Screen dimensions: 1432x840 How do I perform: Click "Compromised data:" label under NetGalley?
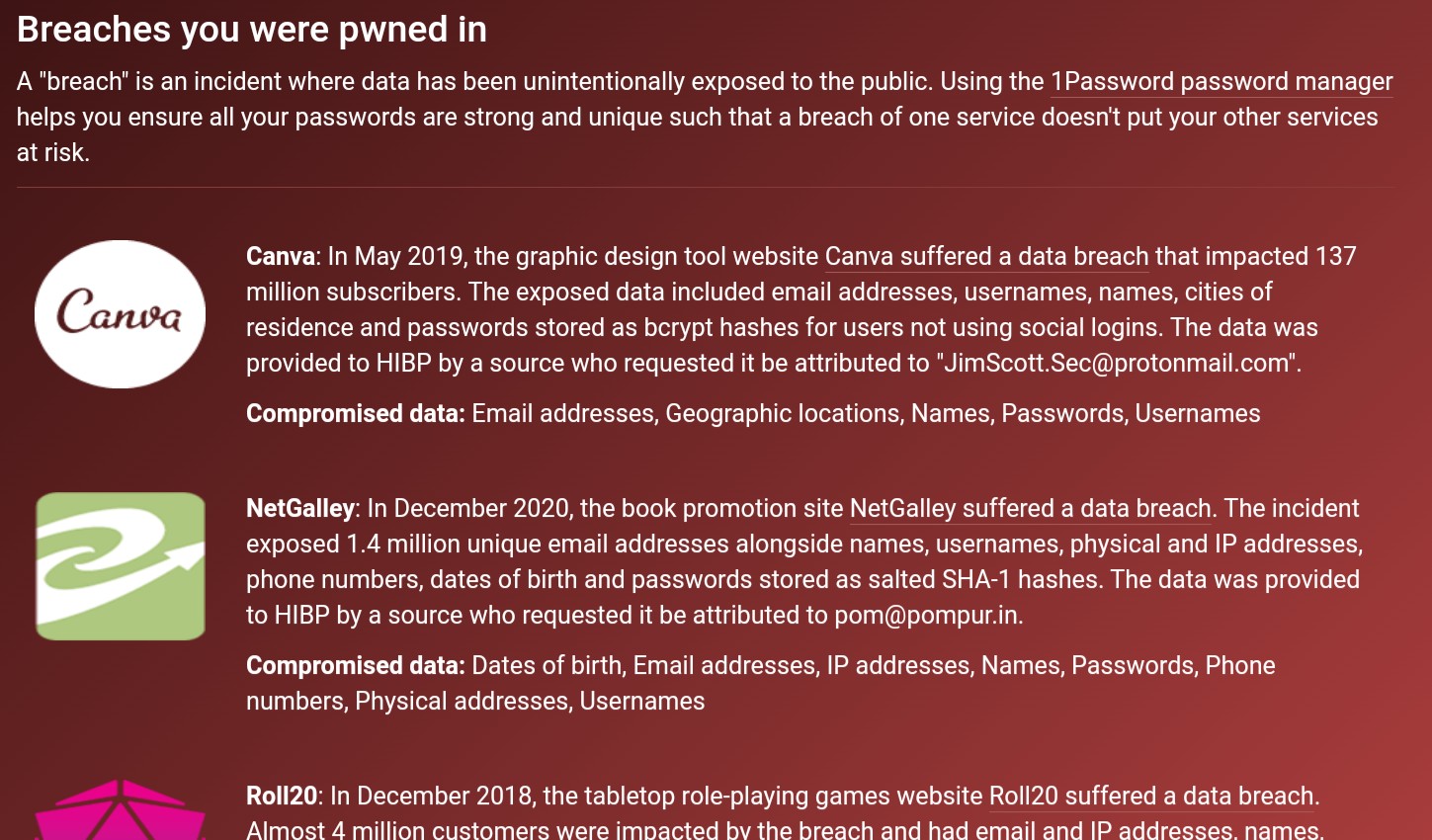pyautogui.click(x=356, y=665)
